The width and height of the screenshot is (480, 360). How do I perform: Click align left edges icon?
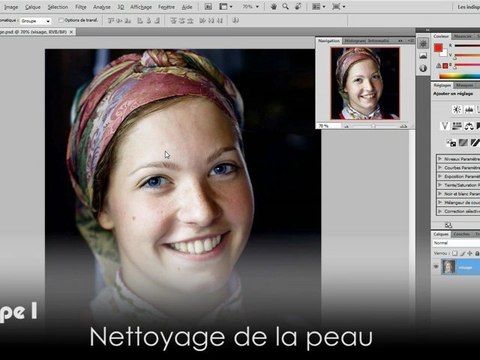pyautogui.click(x=140, y=21)
